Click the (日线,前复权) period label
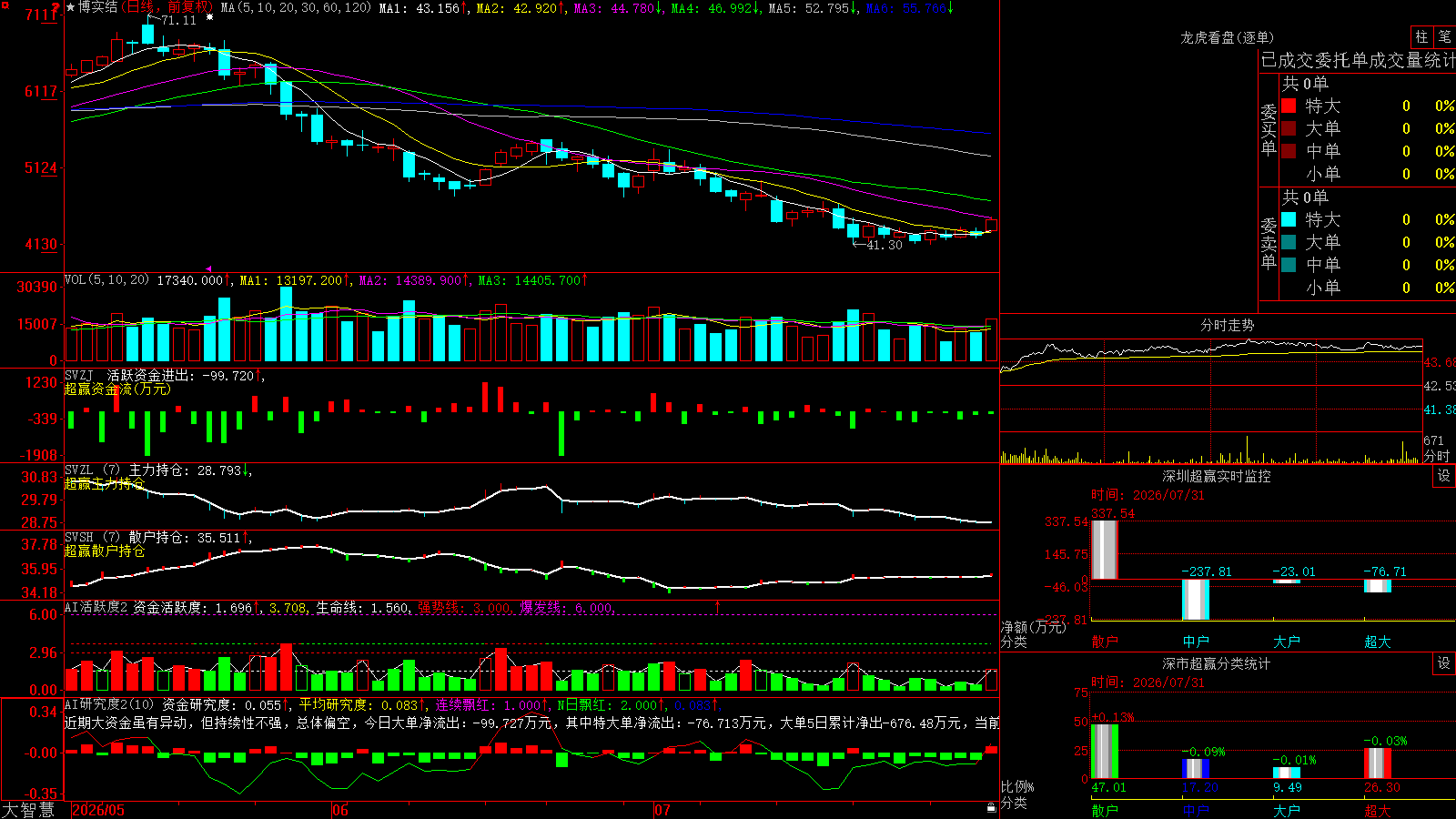This screenshot has width=1456, height=819. click(167, 7)
